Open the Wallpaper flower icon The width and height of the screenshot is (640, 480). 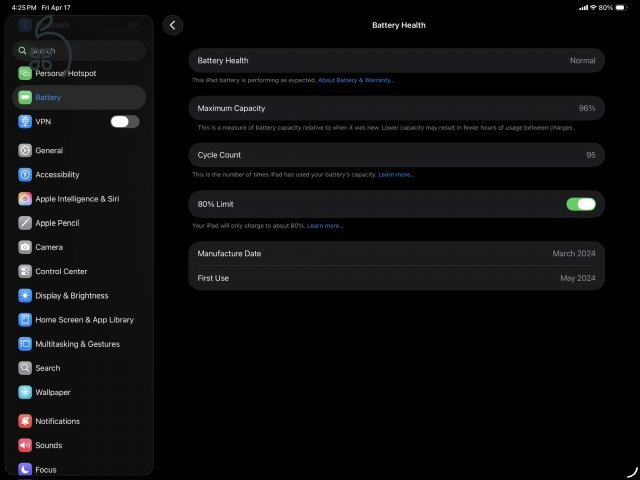(25, 392)
